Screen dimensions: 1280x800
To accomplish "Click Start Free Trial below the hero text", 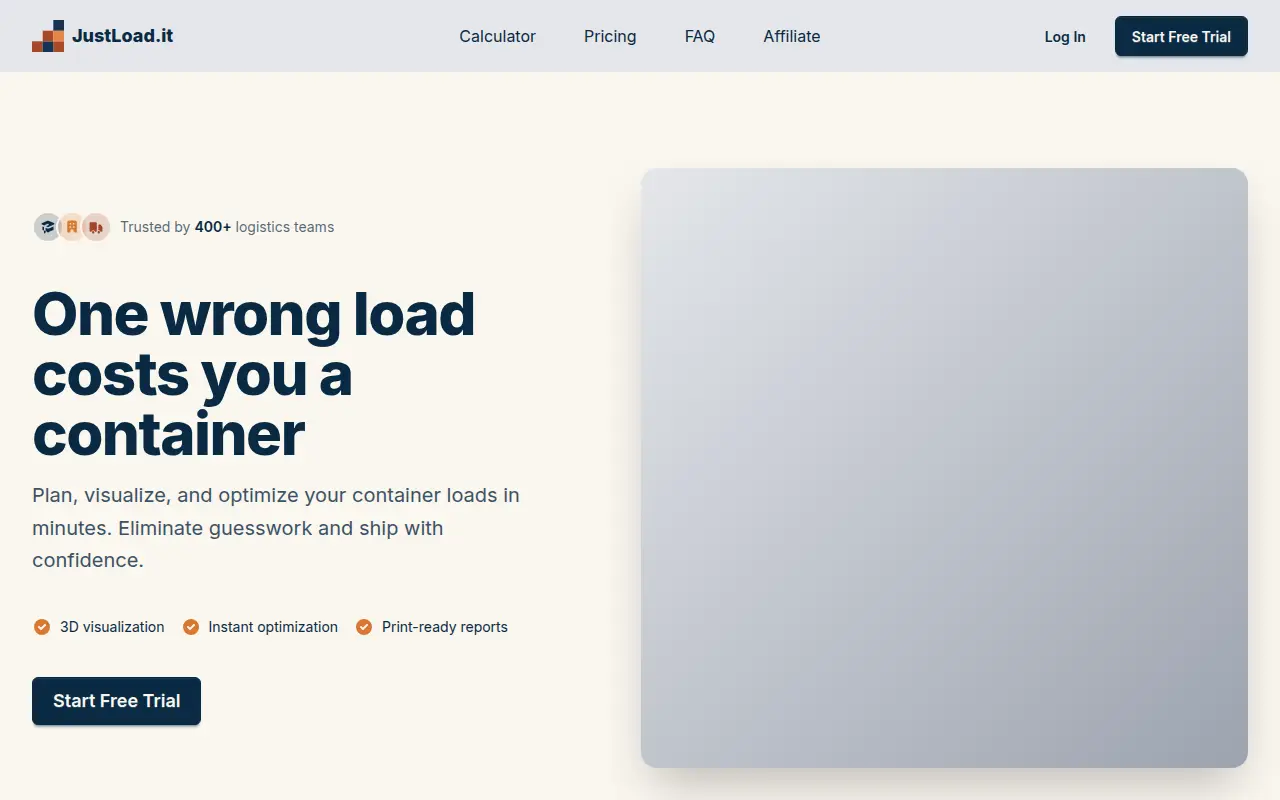I will [x=116, y=701].
